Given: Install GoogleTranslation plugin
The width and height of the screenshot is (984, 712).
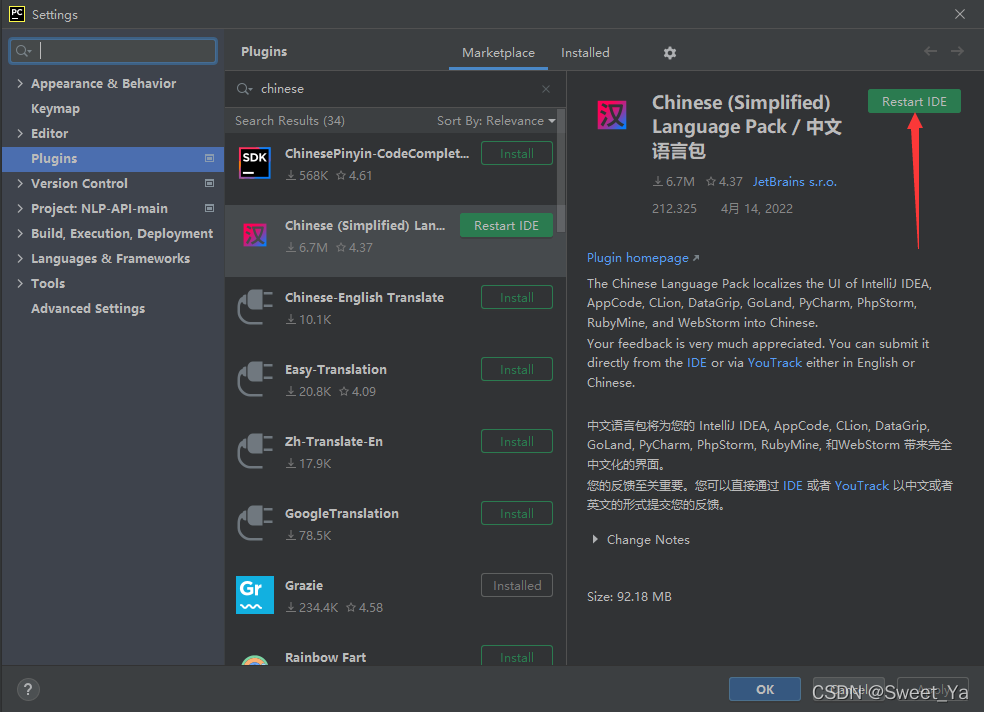Looking at the screenshot, I should point(516,513).
